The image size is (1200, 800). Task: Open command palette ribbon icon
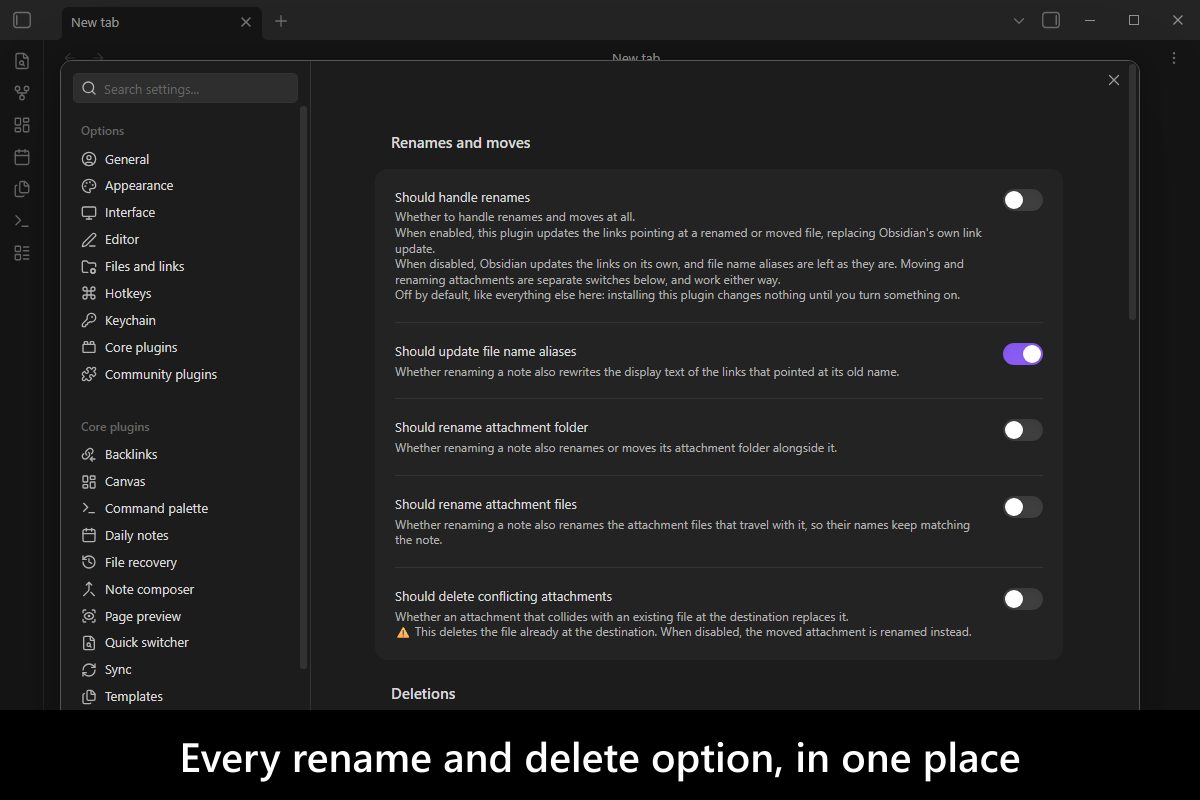[x=22, y=221]
